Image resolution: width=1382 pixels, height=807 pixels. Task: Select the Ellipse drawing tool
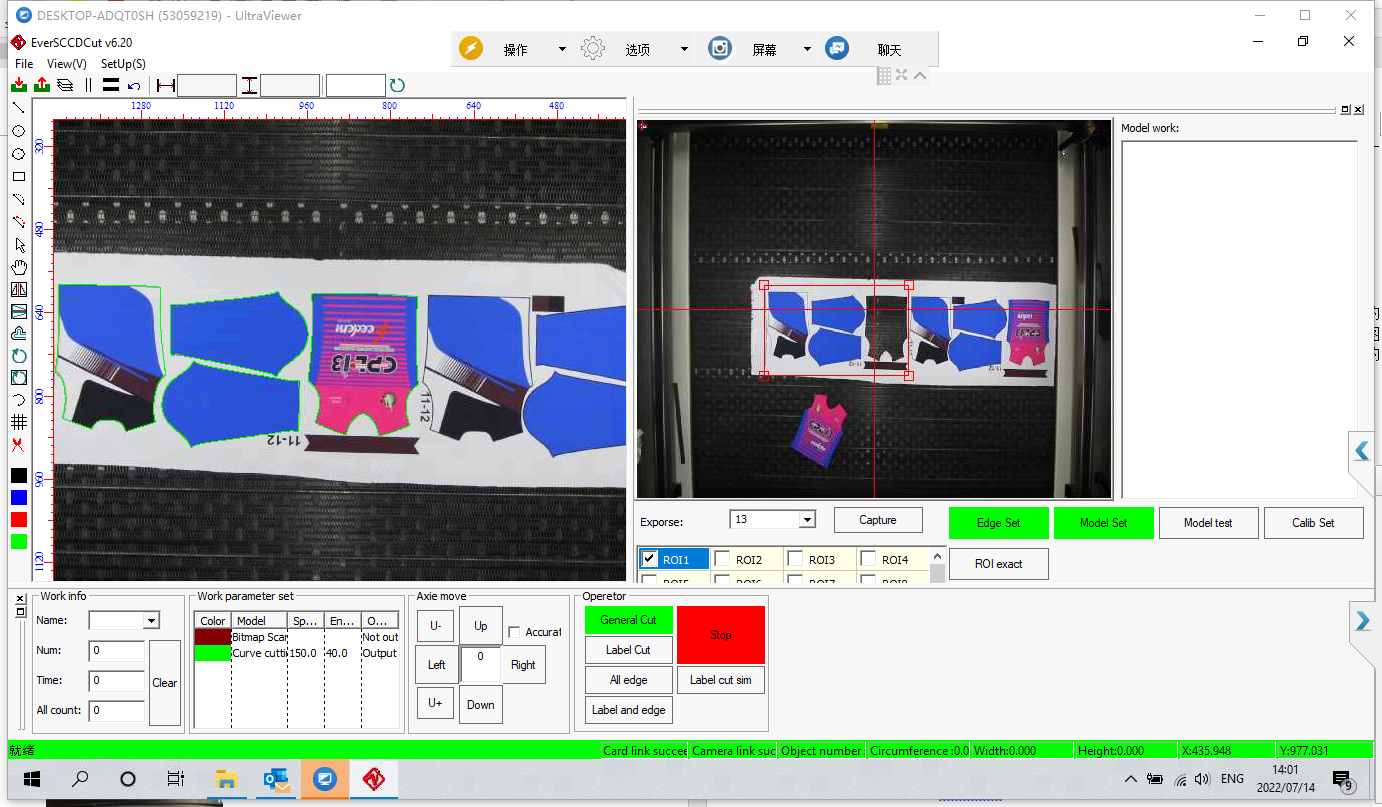tap(18, 154)
